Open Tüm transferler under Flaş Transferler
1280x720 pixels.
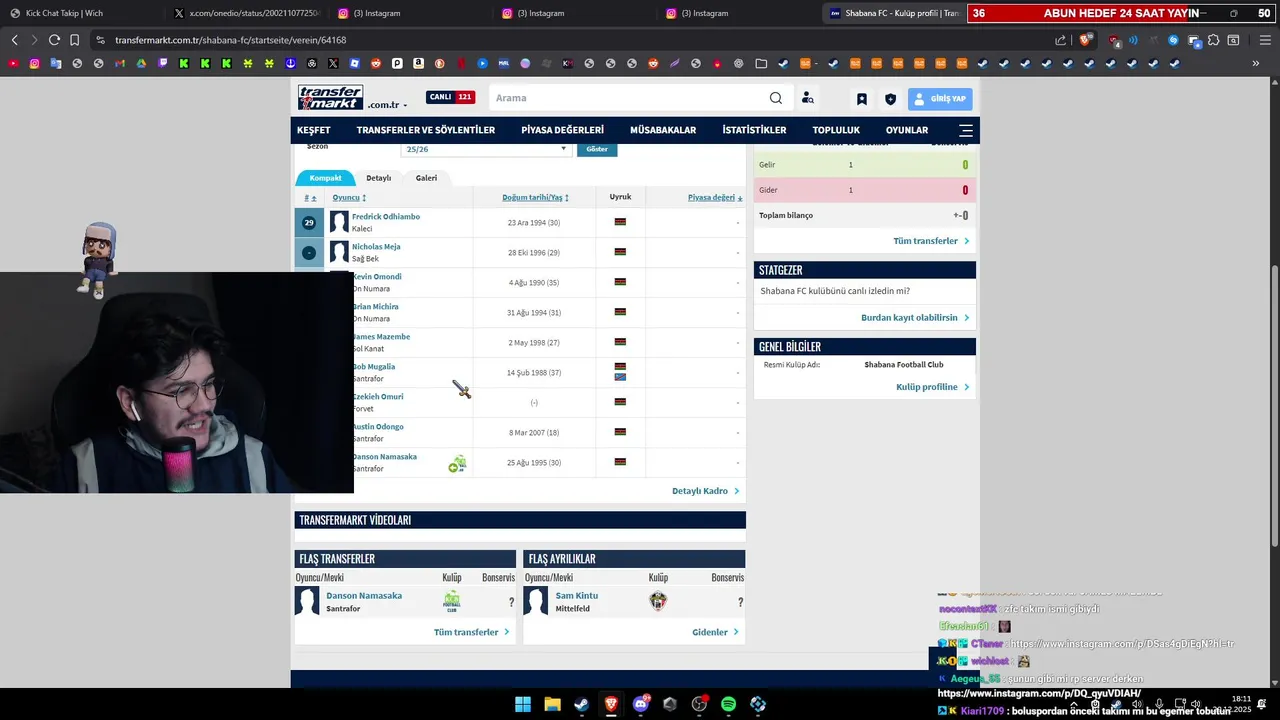(x=471, y=632)
